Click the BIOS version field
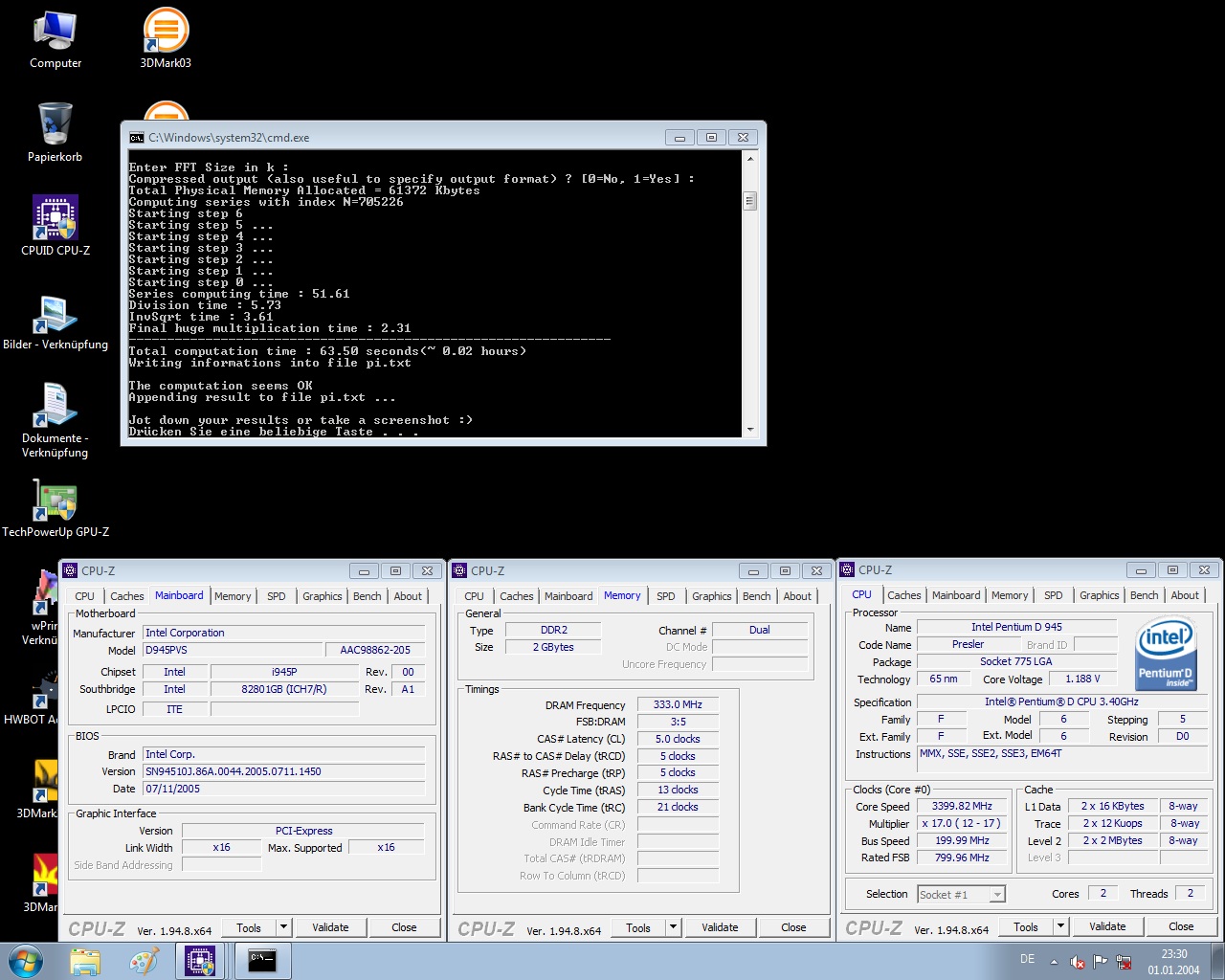Viewport: 1225px width, 980px height. [284, 771]
